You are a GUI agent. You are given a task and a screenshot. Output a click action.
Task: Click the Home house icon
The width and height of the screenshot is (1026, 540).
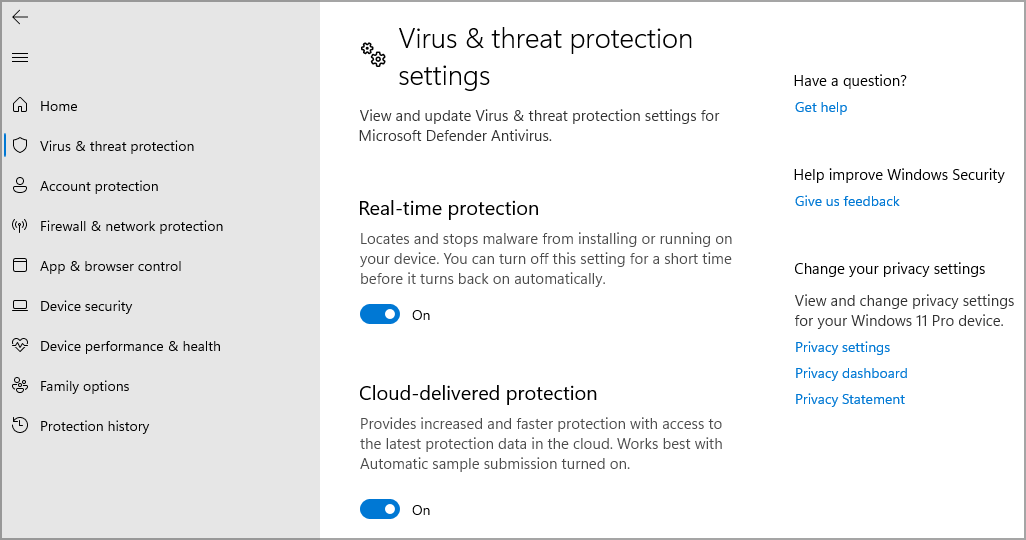20,106
